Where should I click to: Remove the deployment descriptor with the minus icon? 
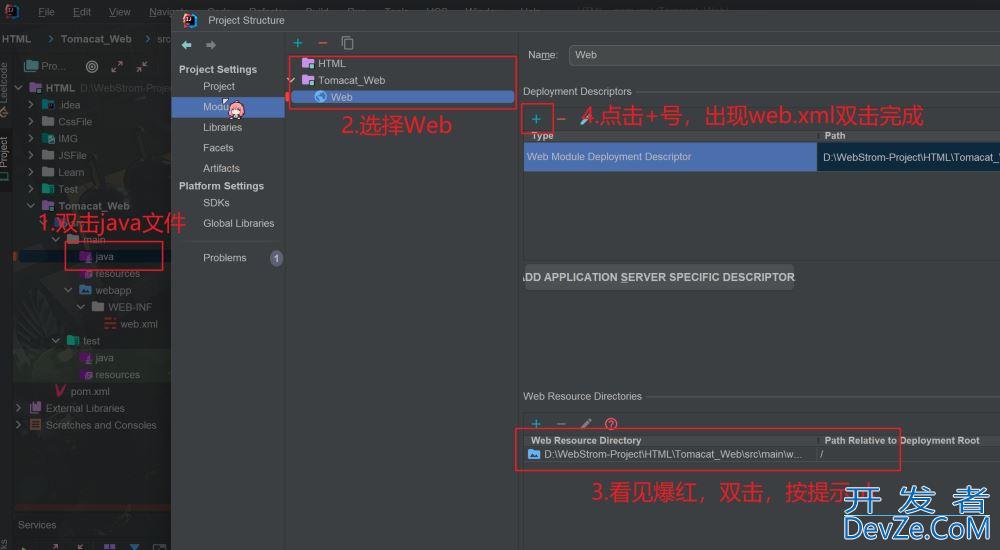tap(561, 119)
